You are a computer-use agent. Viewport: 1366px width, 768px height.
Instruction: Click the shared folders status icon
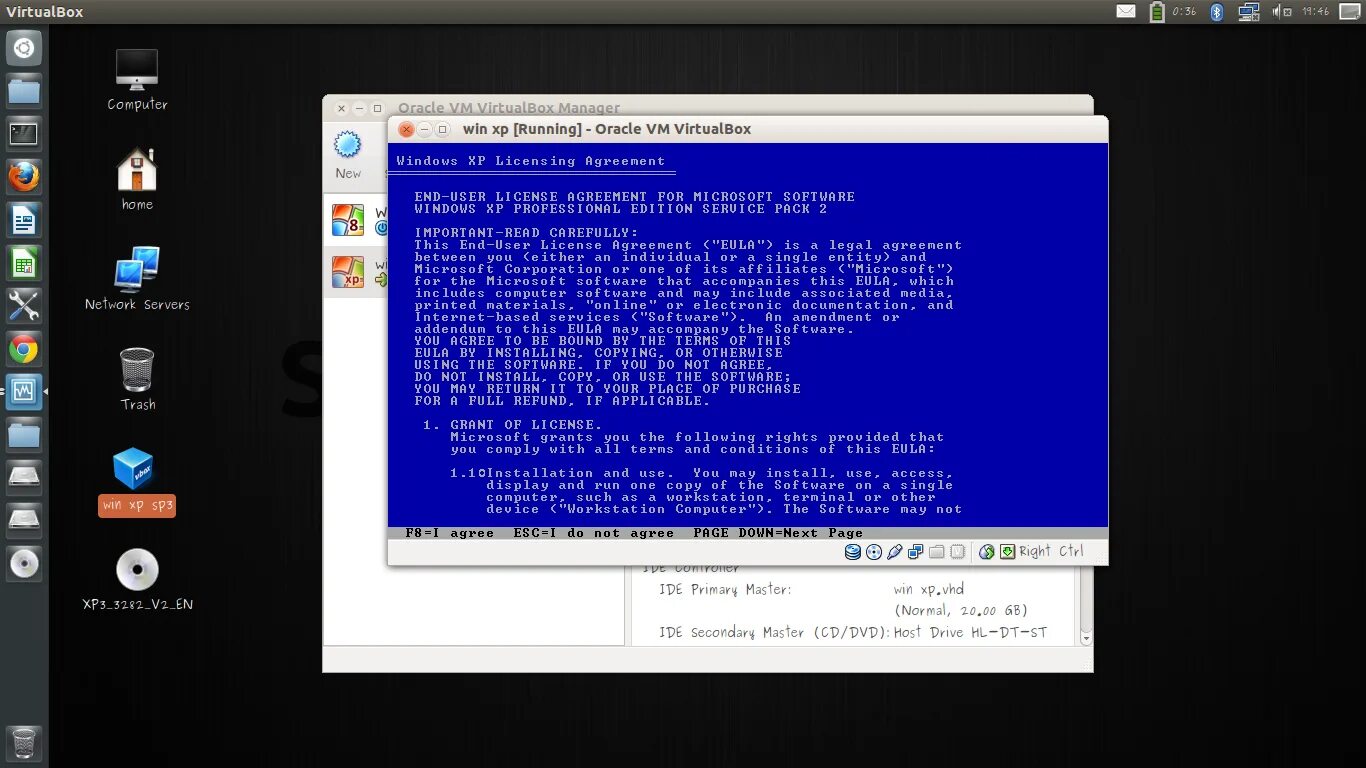937,552
